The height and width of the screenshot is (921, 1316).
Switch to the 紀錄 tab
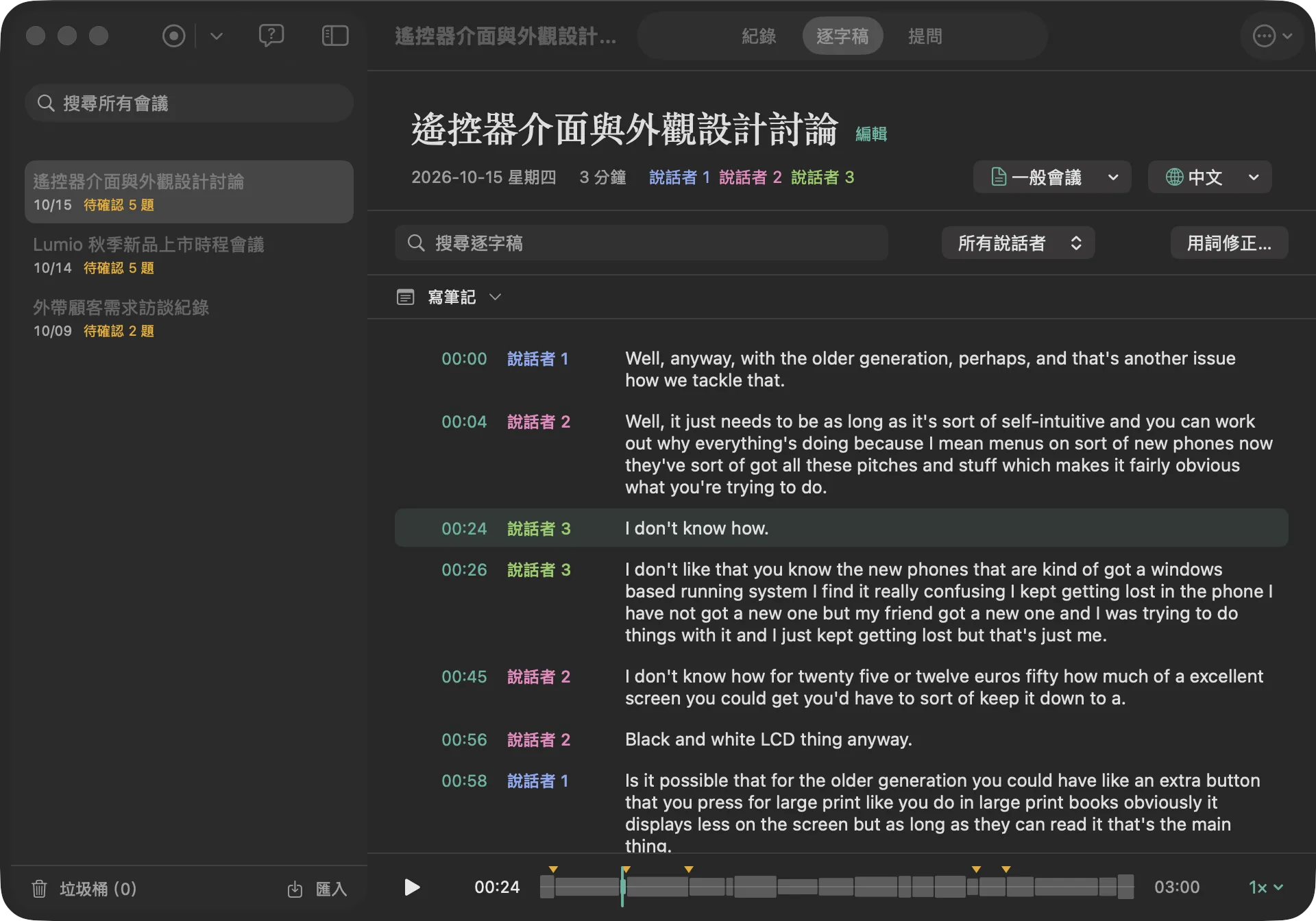click(759, 36)
